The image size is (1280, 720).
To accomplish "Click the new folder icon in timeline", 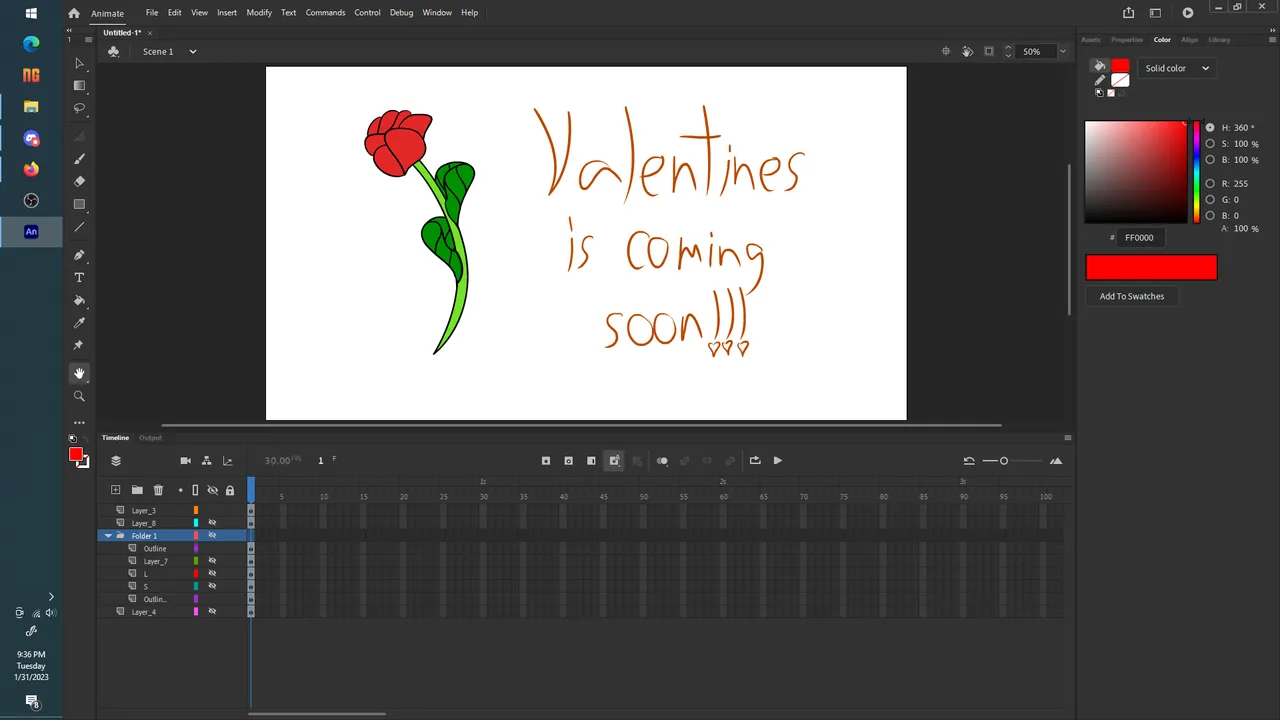I will coord(137,490).
